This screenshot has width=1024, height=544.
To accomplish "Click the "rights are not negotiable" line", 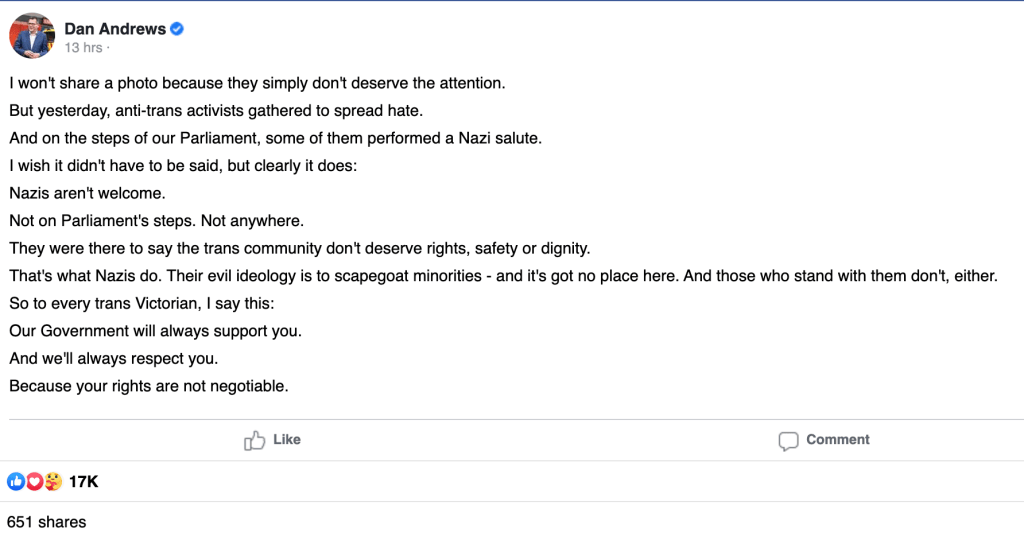I will pos(148,385).
